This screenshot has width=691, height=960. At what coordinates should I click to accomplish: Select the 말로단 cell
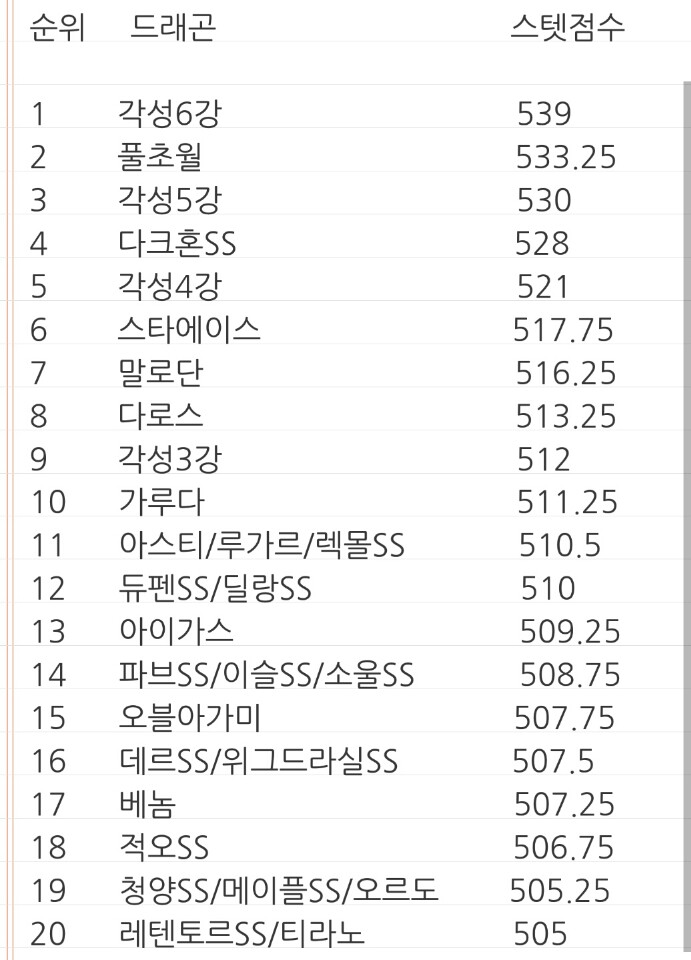[160, 373]
